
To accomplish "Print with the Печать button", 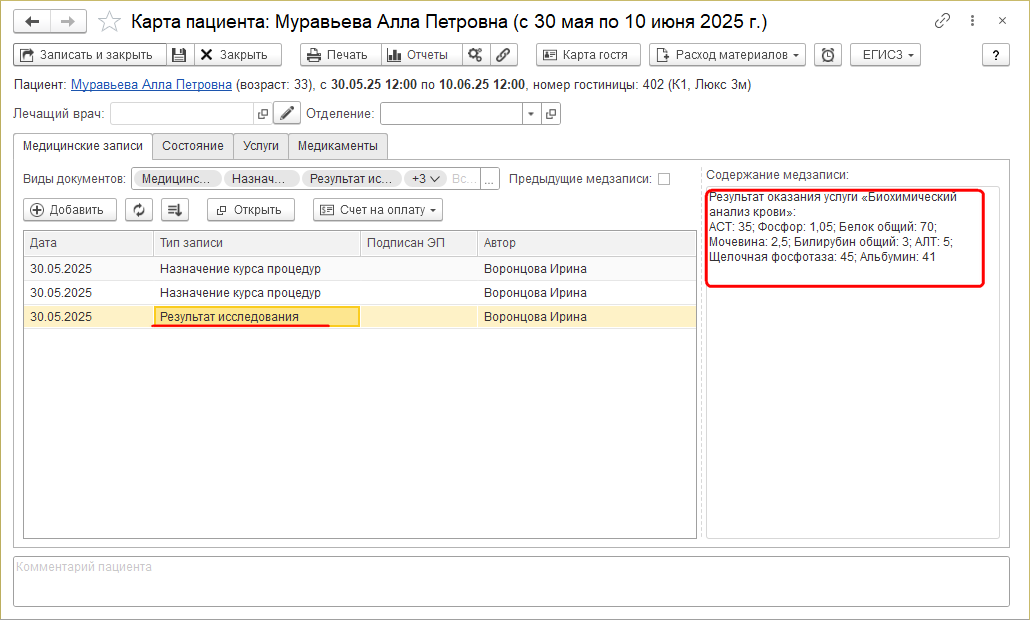I will 340,55.
